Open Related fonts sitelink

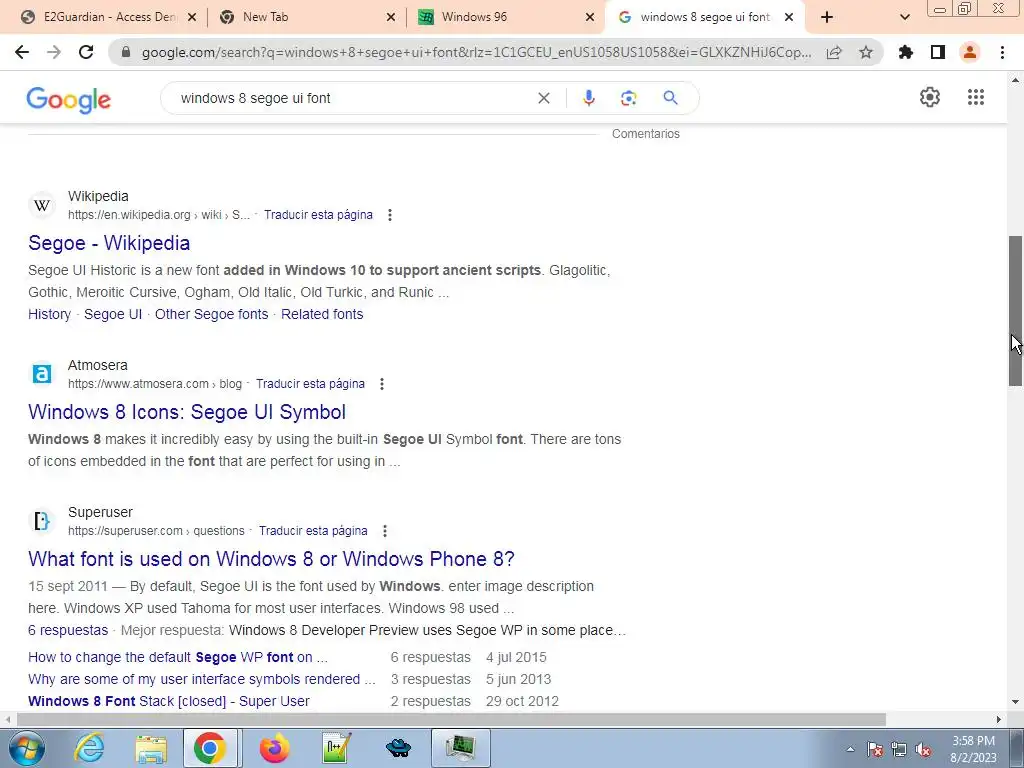click(x=322, y=314)
